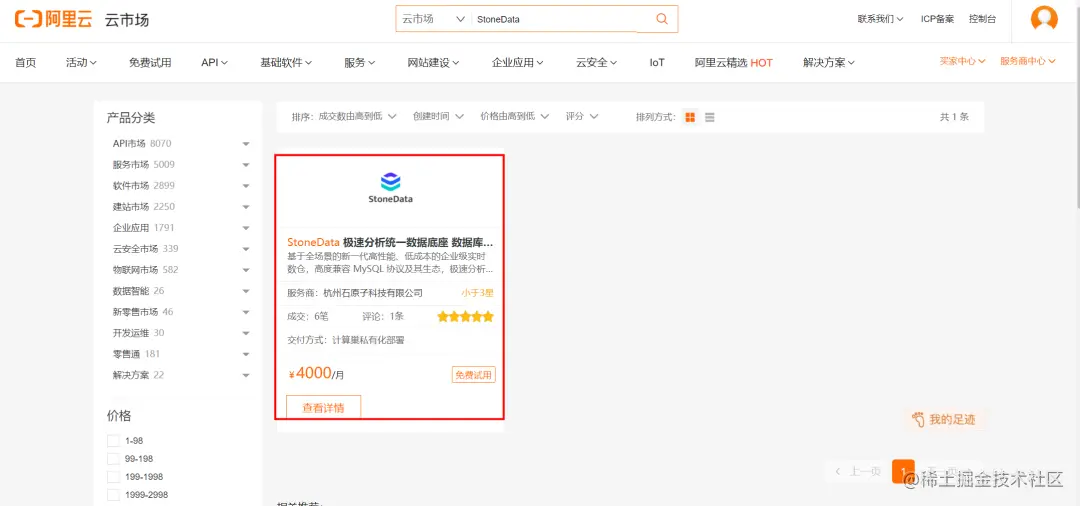Click the 云市场 header title

point(127,20)
